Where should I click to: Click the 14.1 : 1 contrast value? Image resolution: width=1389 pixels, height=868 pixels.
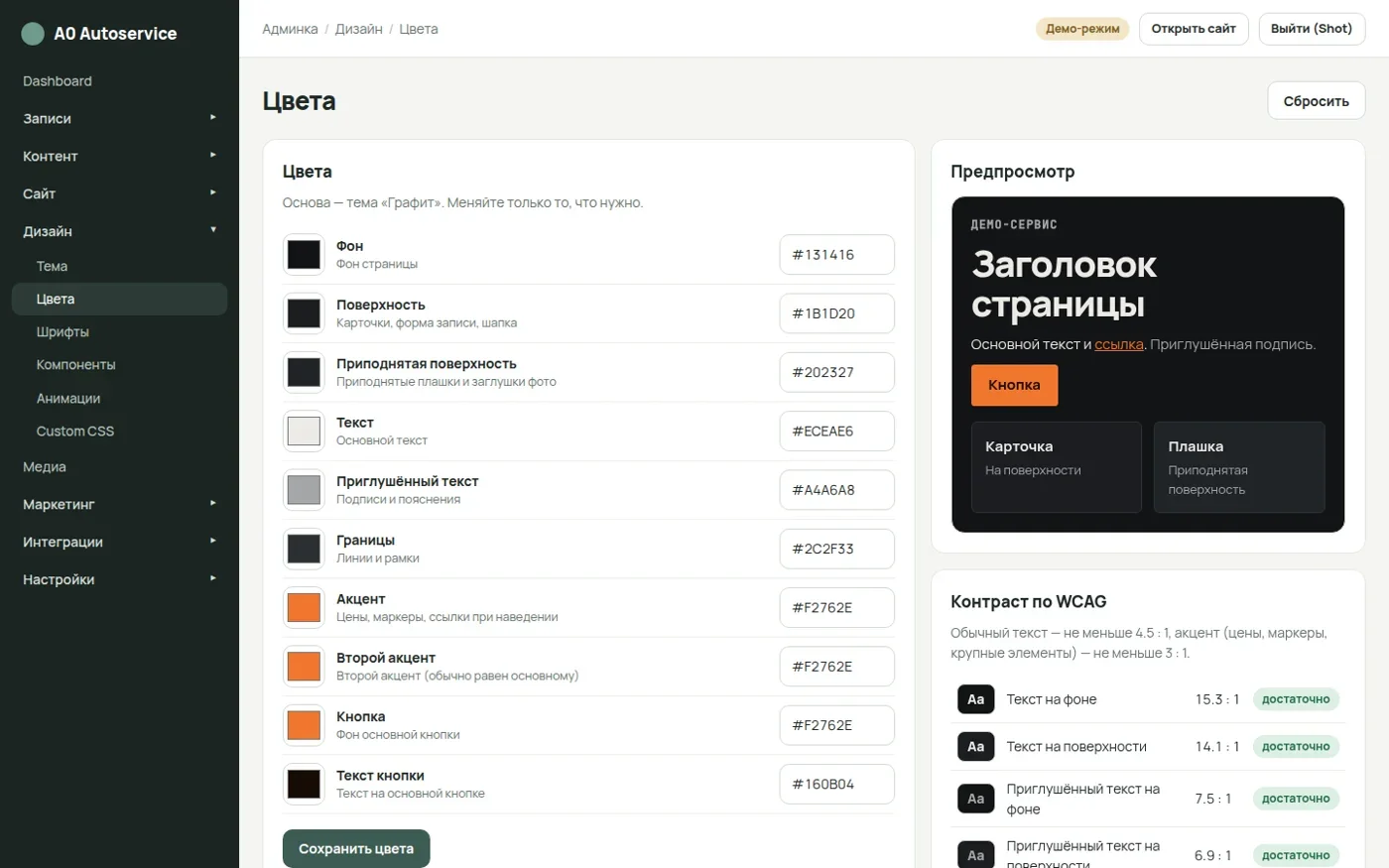(1217, 747)
